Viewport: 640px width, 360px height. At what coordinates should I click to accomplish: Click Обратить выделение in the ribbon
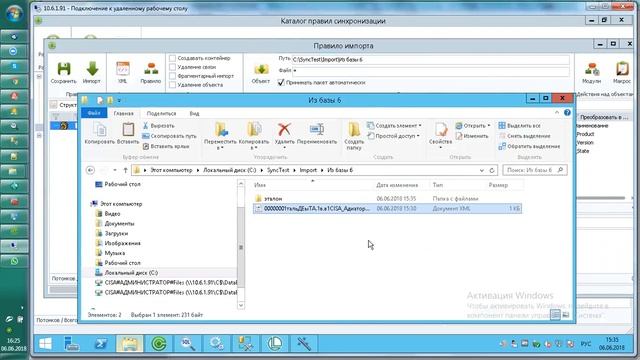pos(529,146)
